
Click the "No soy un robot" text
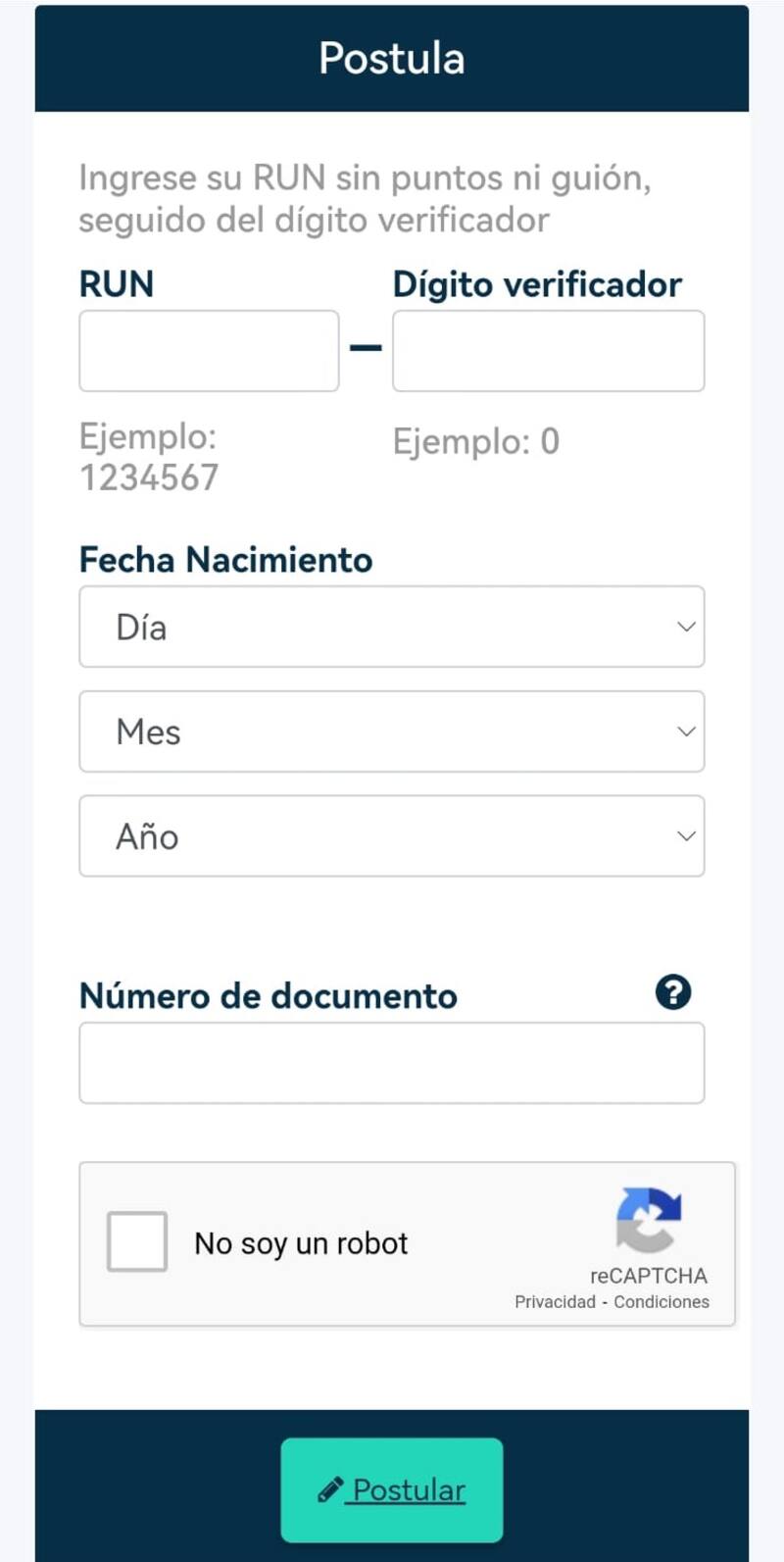301,1243
